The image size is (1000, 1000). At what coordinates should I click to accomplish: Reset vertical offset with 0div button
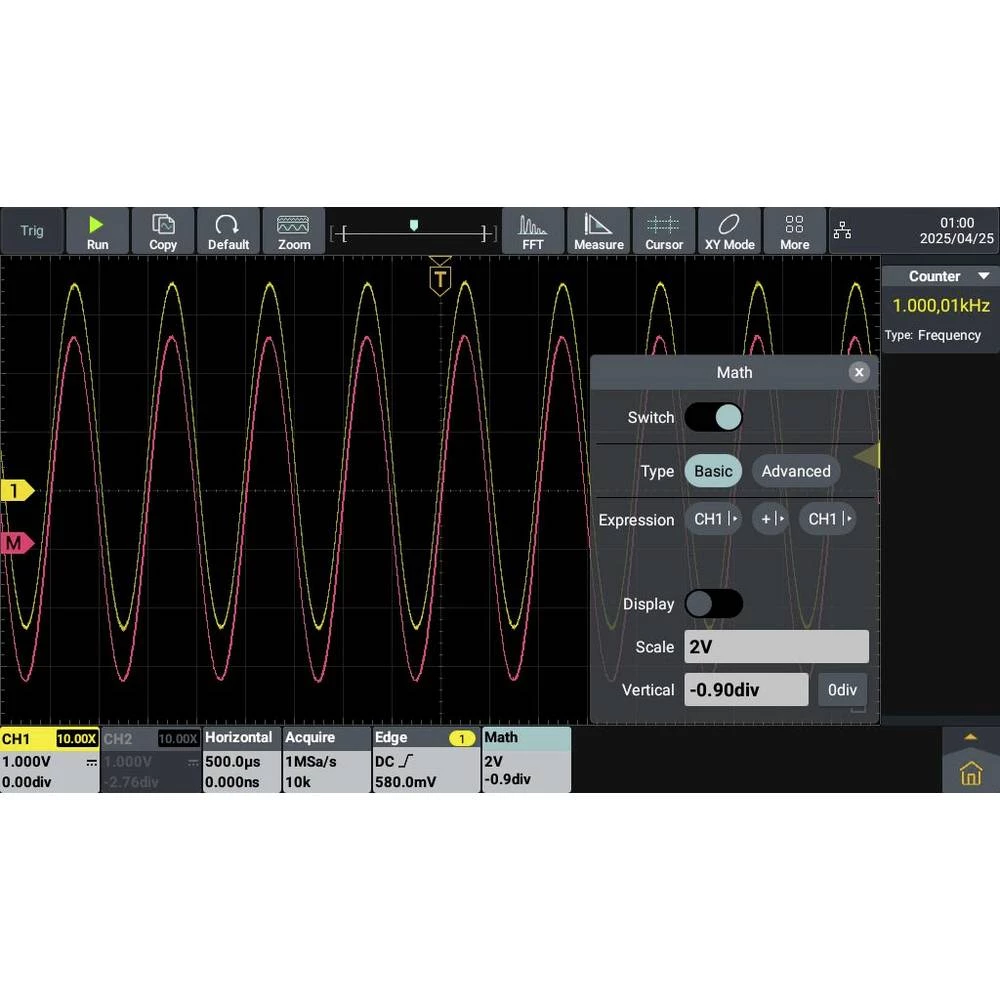click(x=842, y=690)
